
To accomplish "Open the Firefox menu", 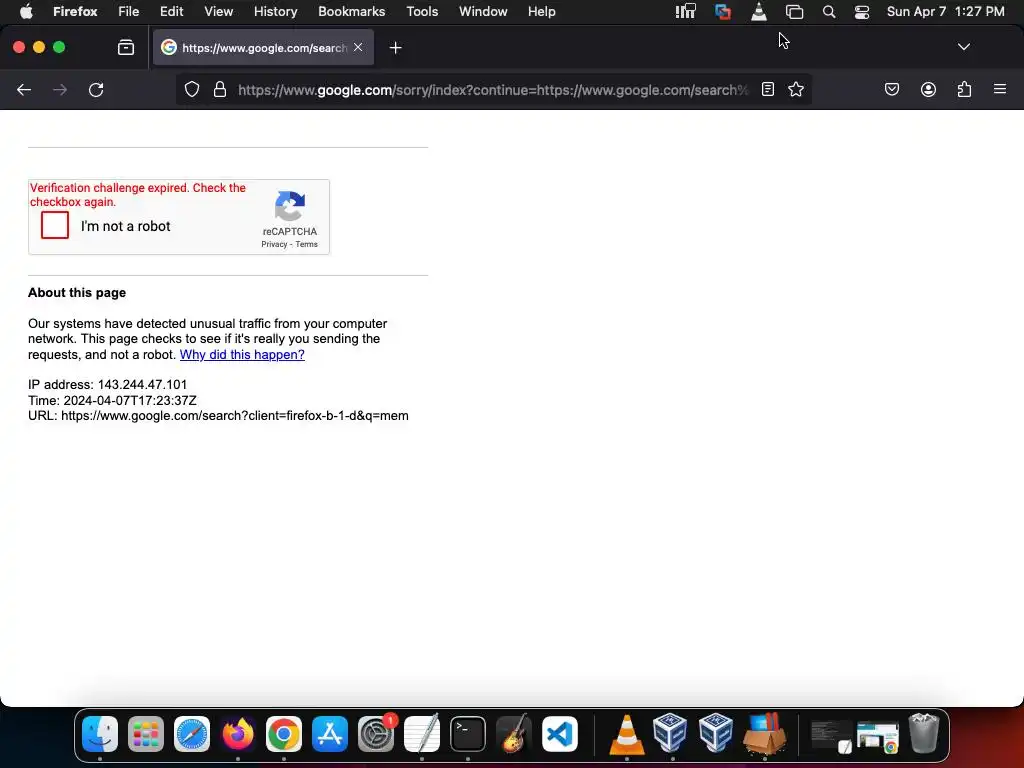I will [x=75, y=12].
